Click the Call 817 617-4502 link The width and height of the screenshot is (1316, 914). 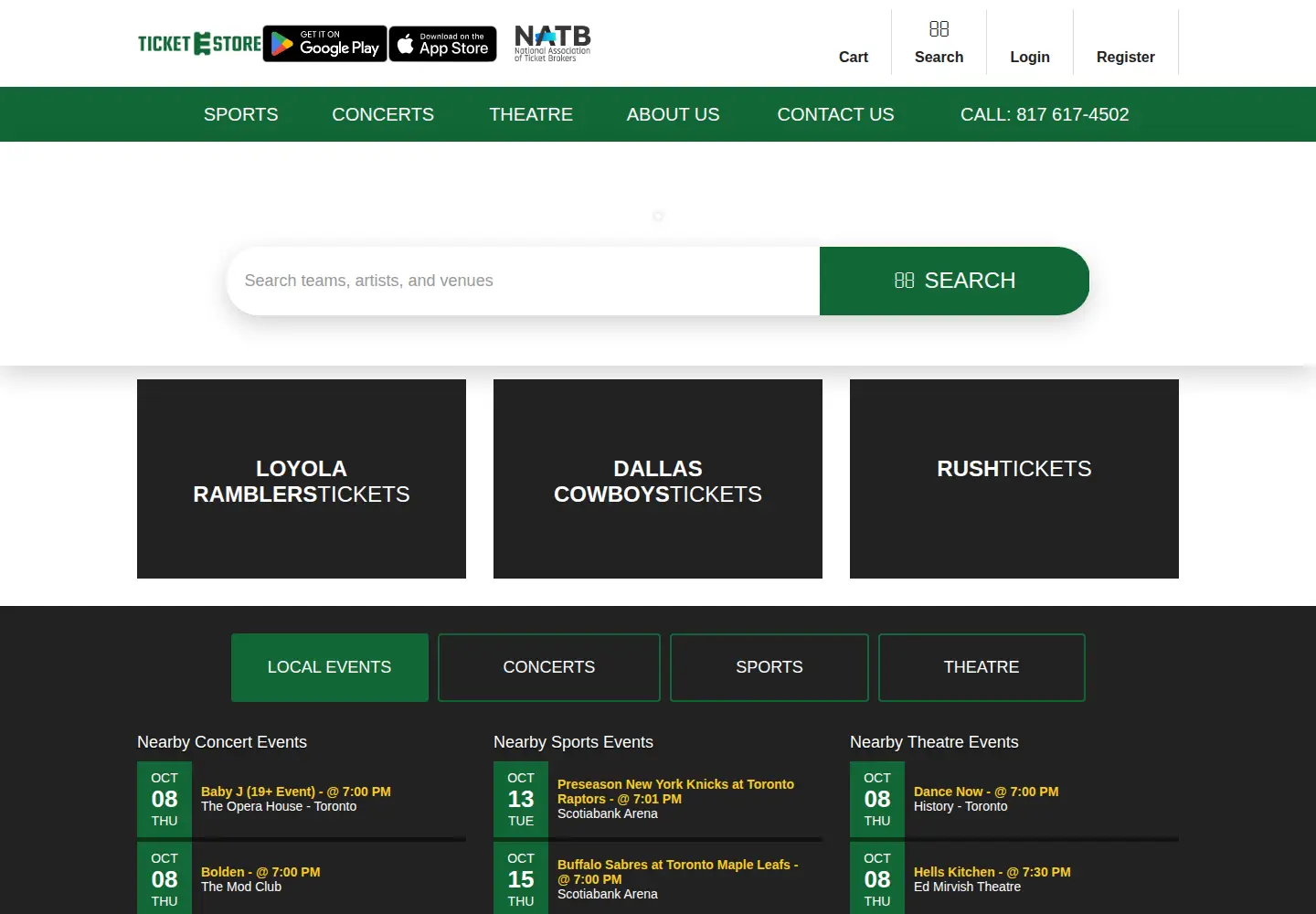(x=1045, y=114)
